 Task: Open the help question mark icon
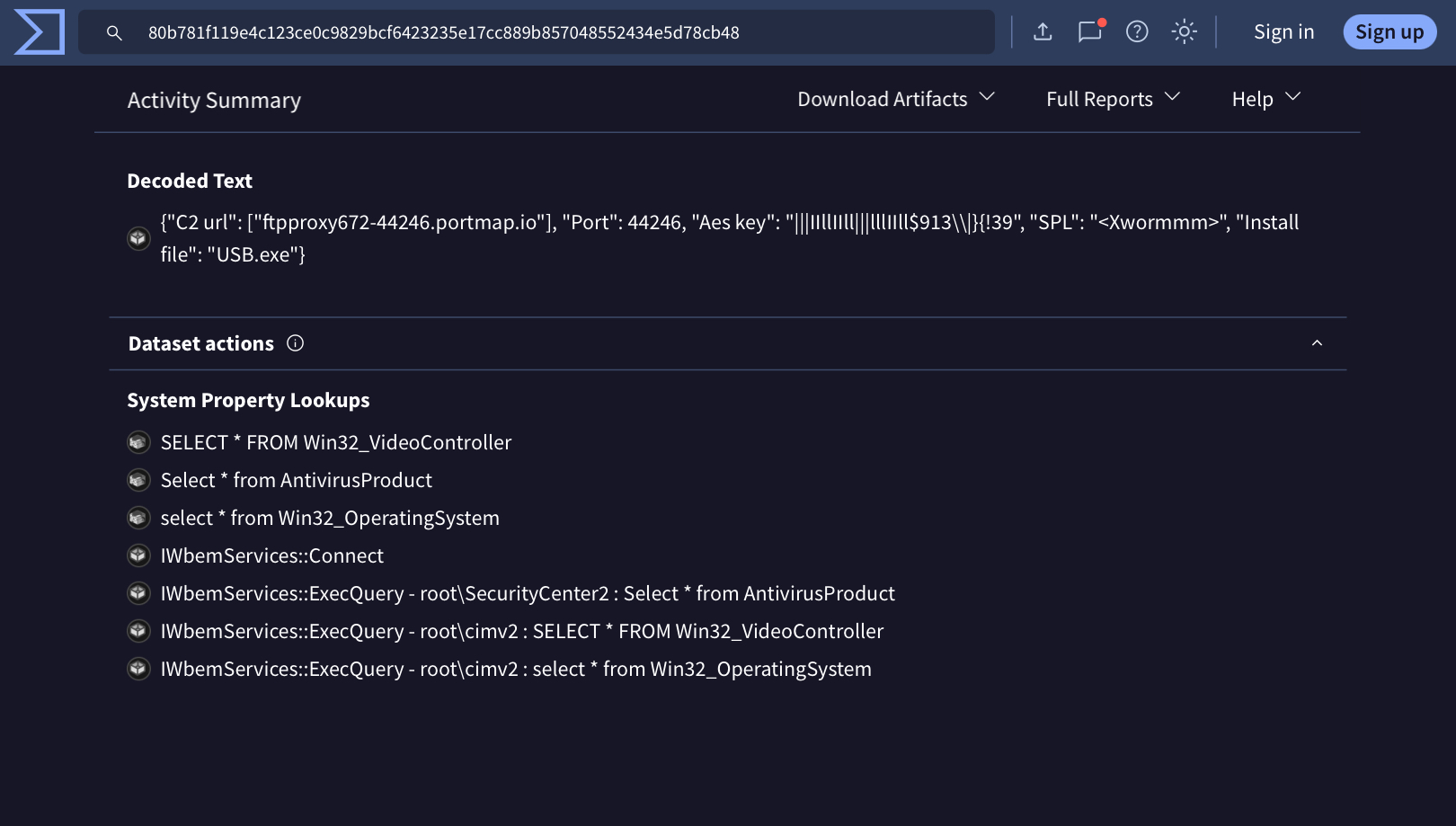(x=1137, y=32)
